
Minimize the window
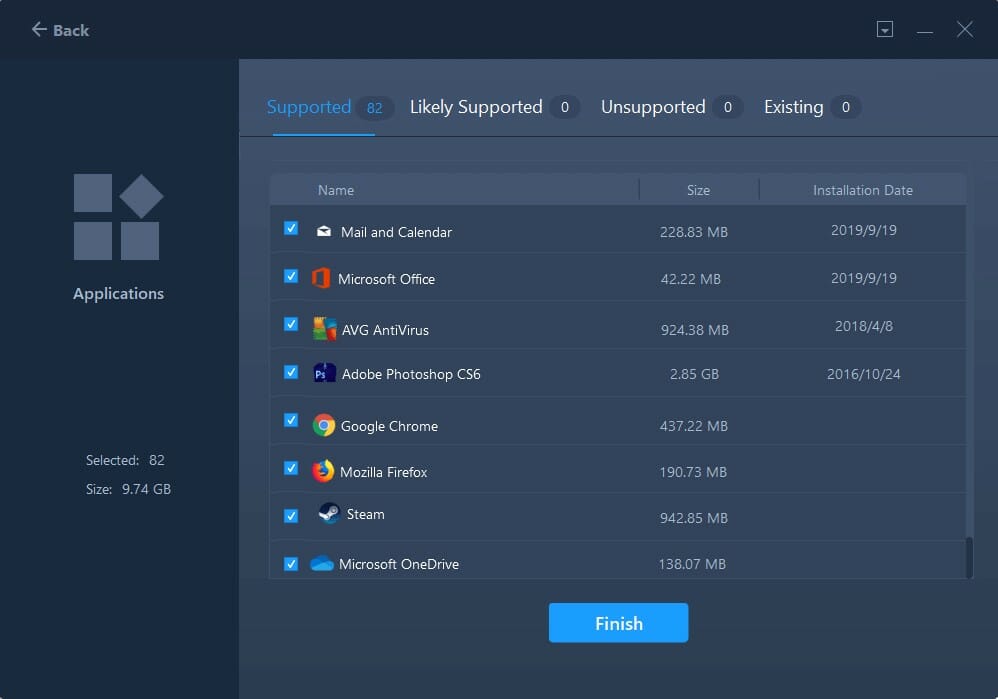tap(925, 31)
